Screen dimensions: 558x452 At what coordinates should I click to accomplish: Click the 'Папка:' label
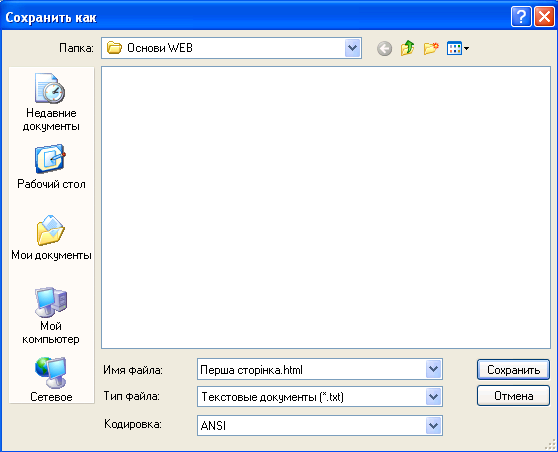77,48
